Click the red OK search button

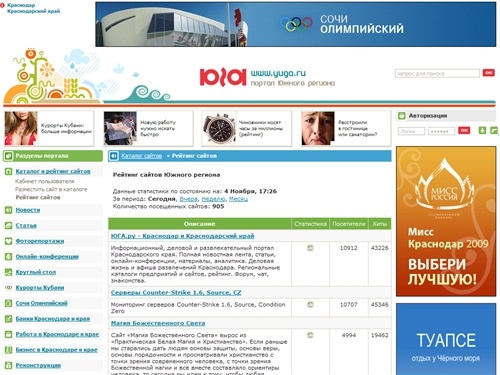pos(489,73)
